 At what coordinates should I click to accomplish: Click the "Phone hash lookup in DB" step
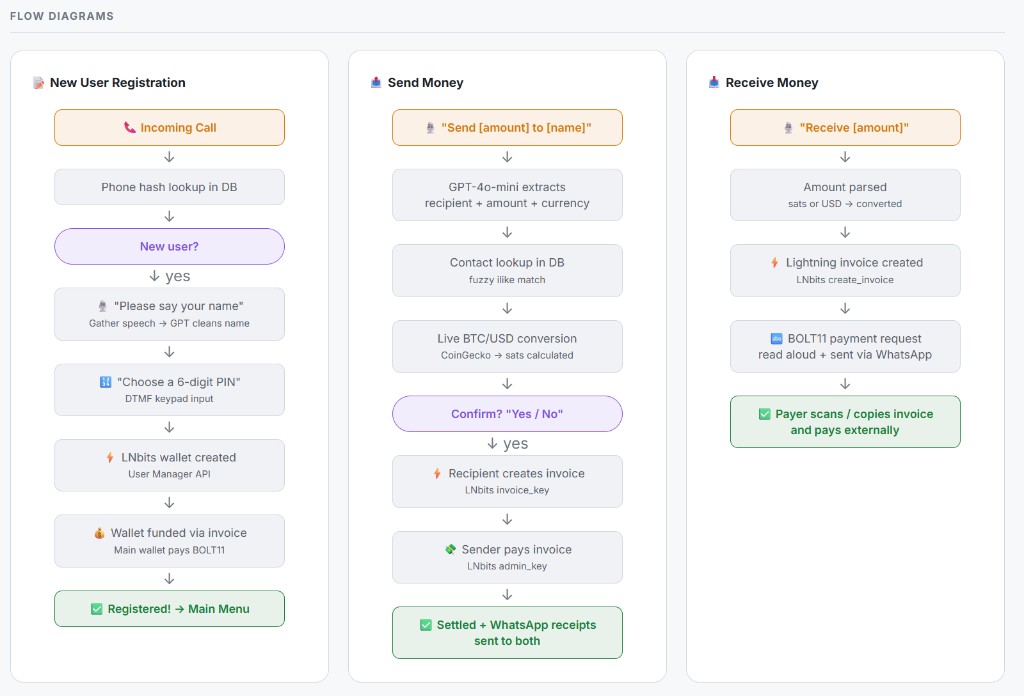pos(169,187)
